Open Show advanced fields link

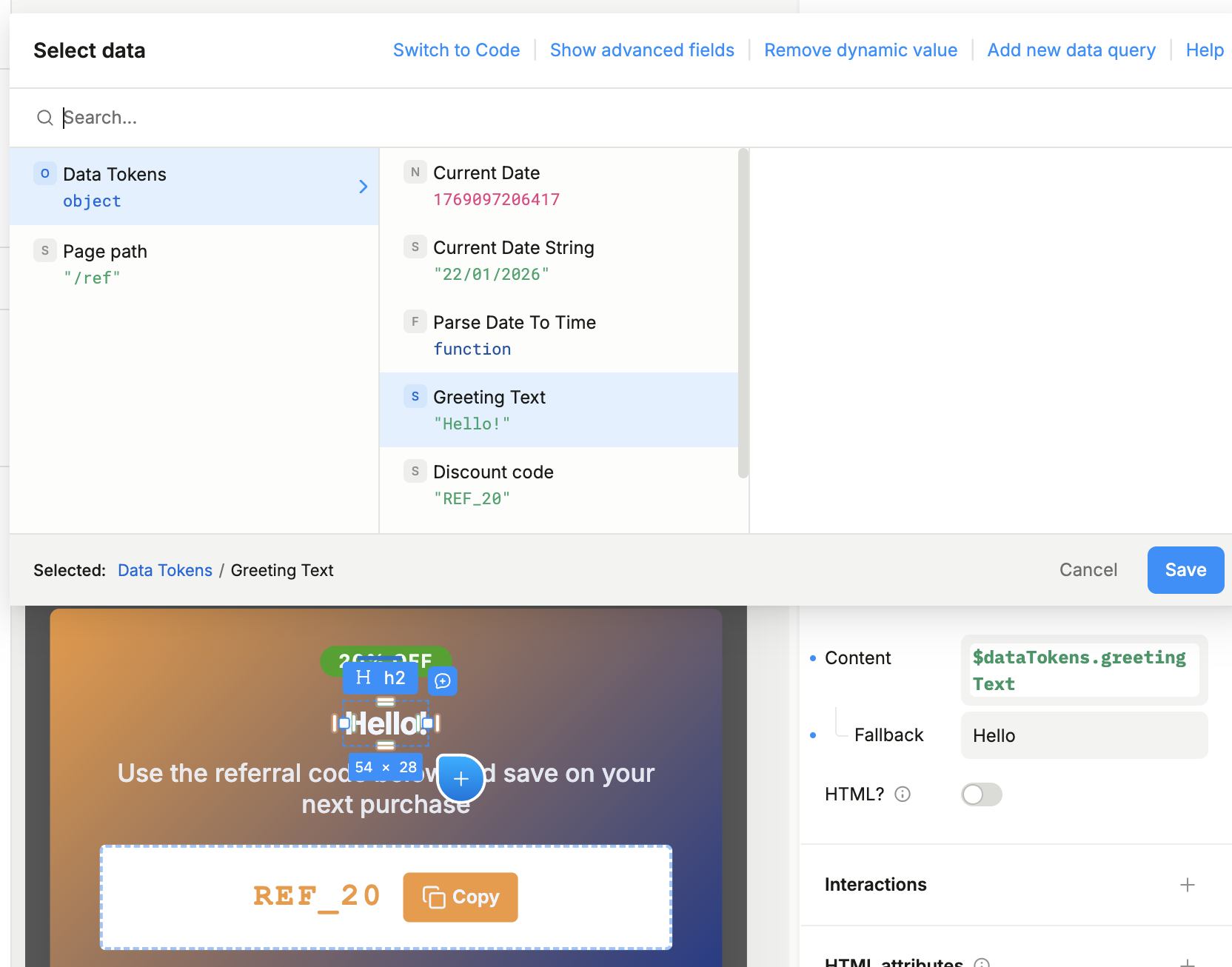pos(641,50)
